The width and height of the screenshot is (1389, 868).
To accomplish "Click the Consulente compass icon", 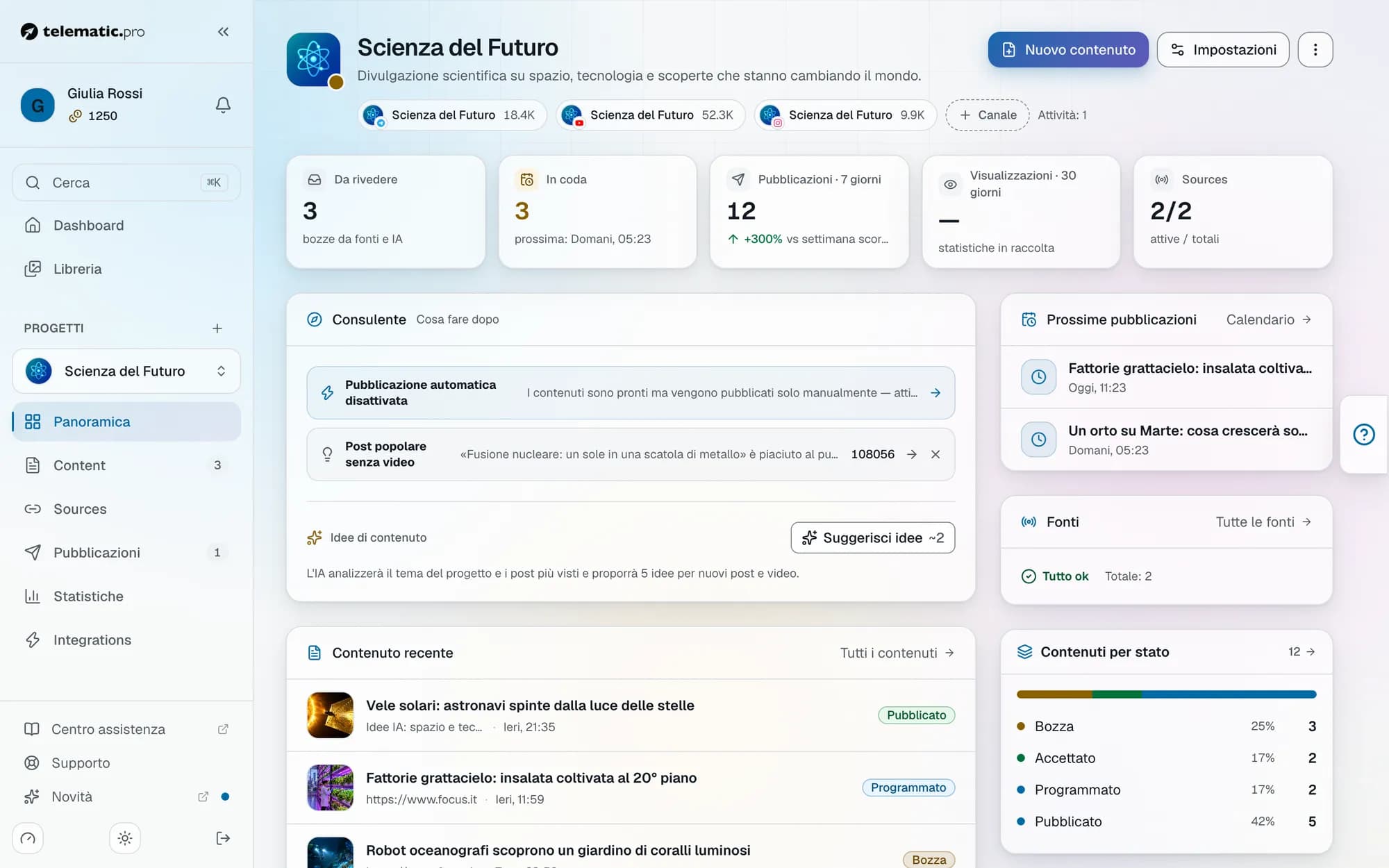I will 315,319.
